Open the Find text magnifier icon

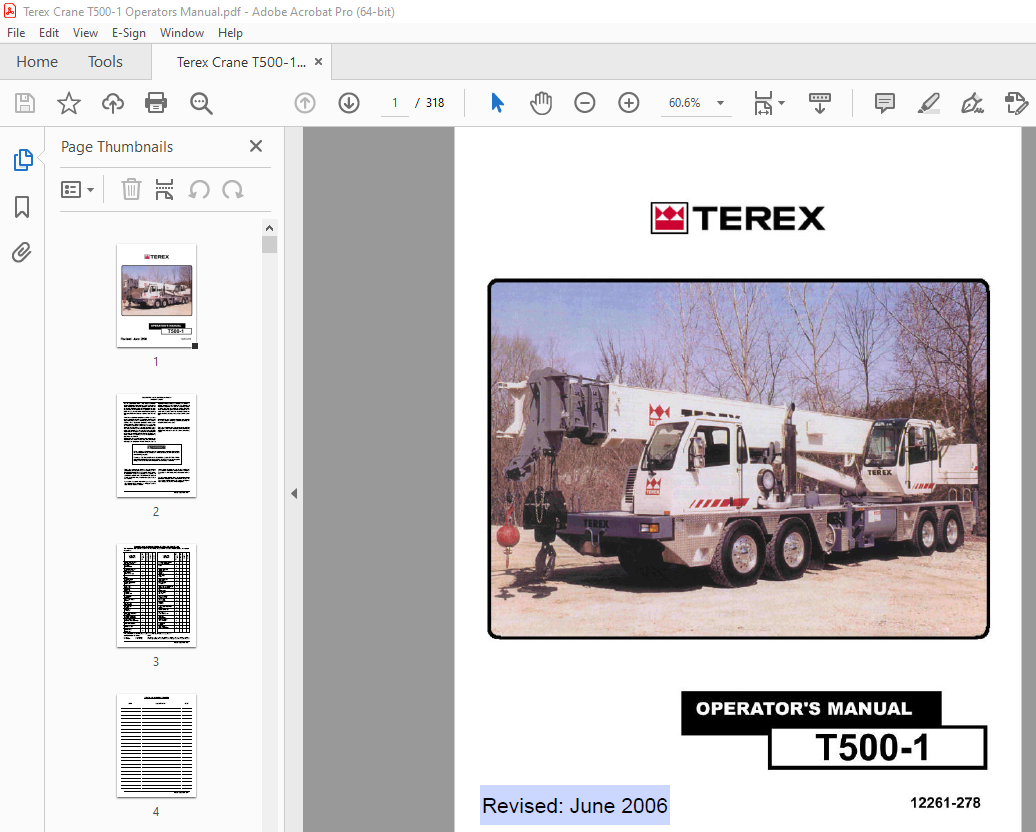pos(201,103)
